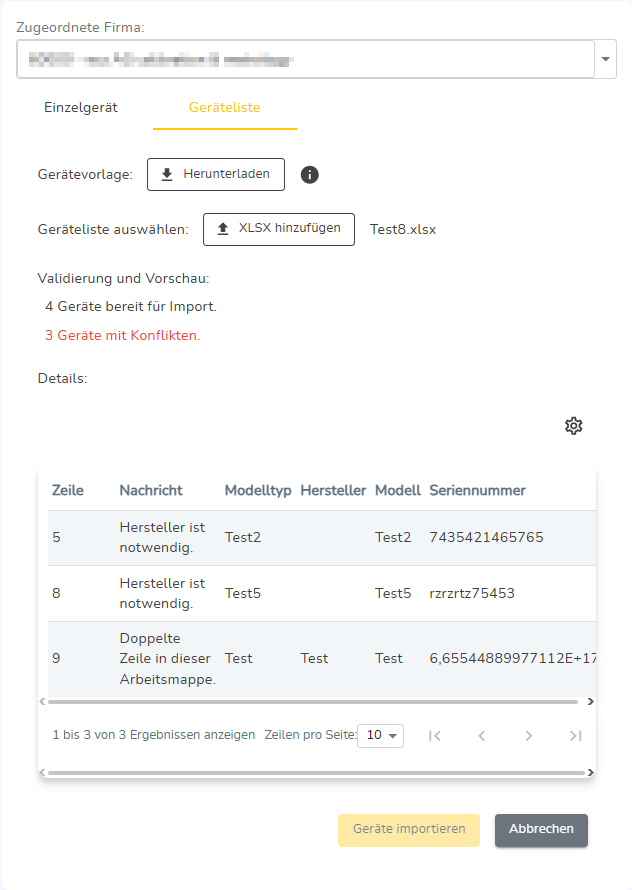Open the Zeilen pro Seite dropdown
The image size is (632, 890).
[x=380, y=736]
